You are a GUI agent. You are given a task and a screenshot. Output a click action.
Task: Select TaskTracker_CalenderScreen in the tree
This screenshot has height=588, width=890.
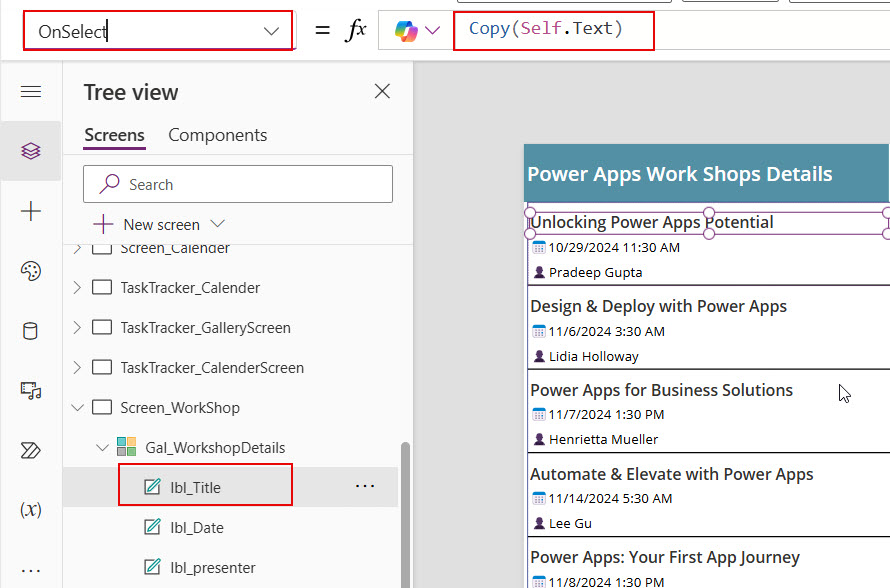[212, 368]
